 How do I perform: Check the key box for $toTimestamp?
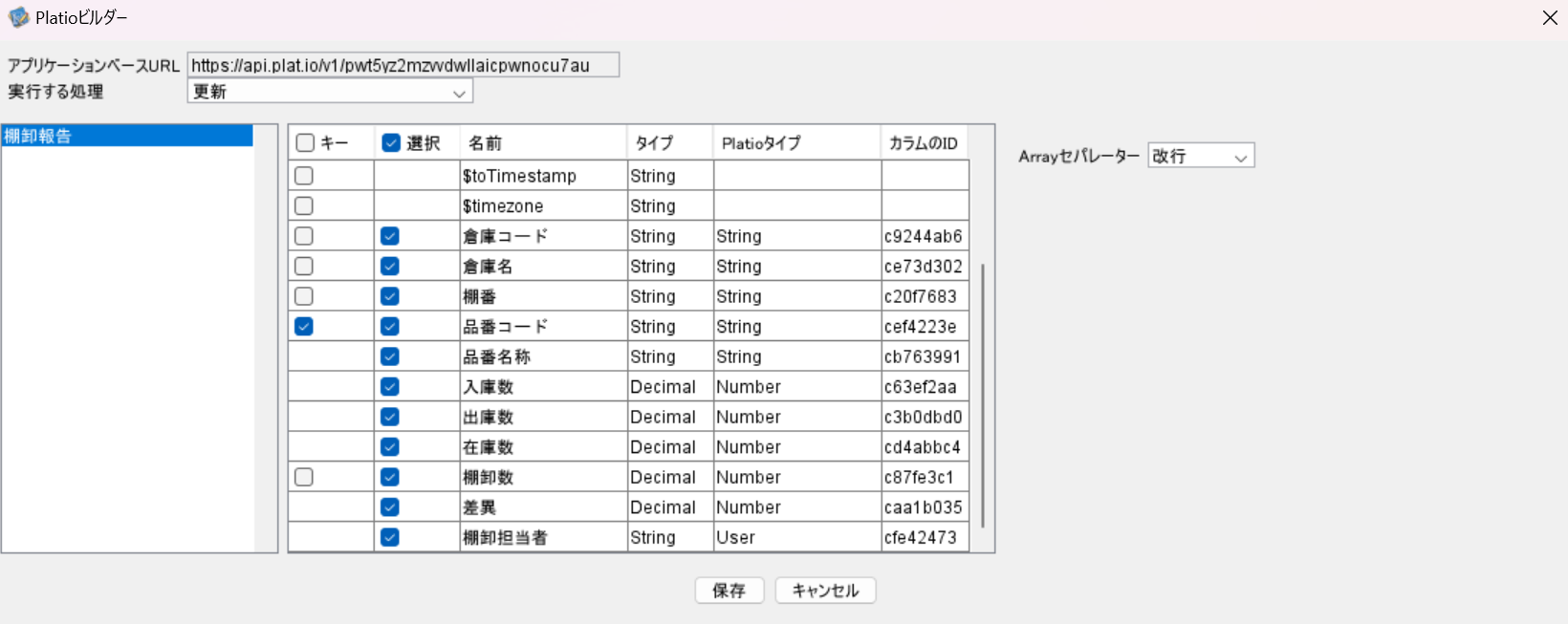(x=304, y=176)
